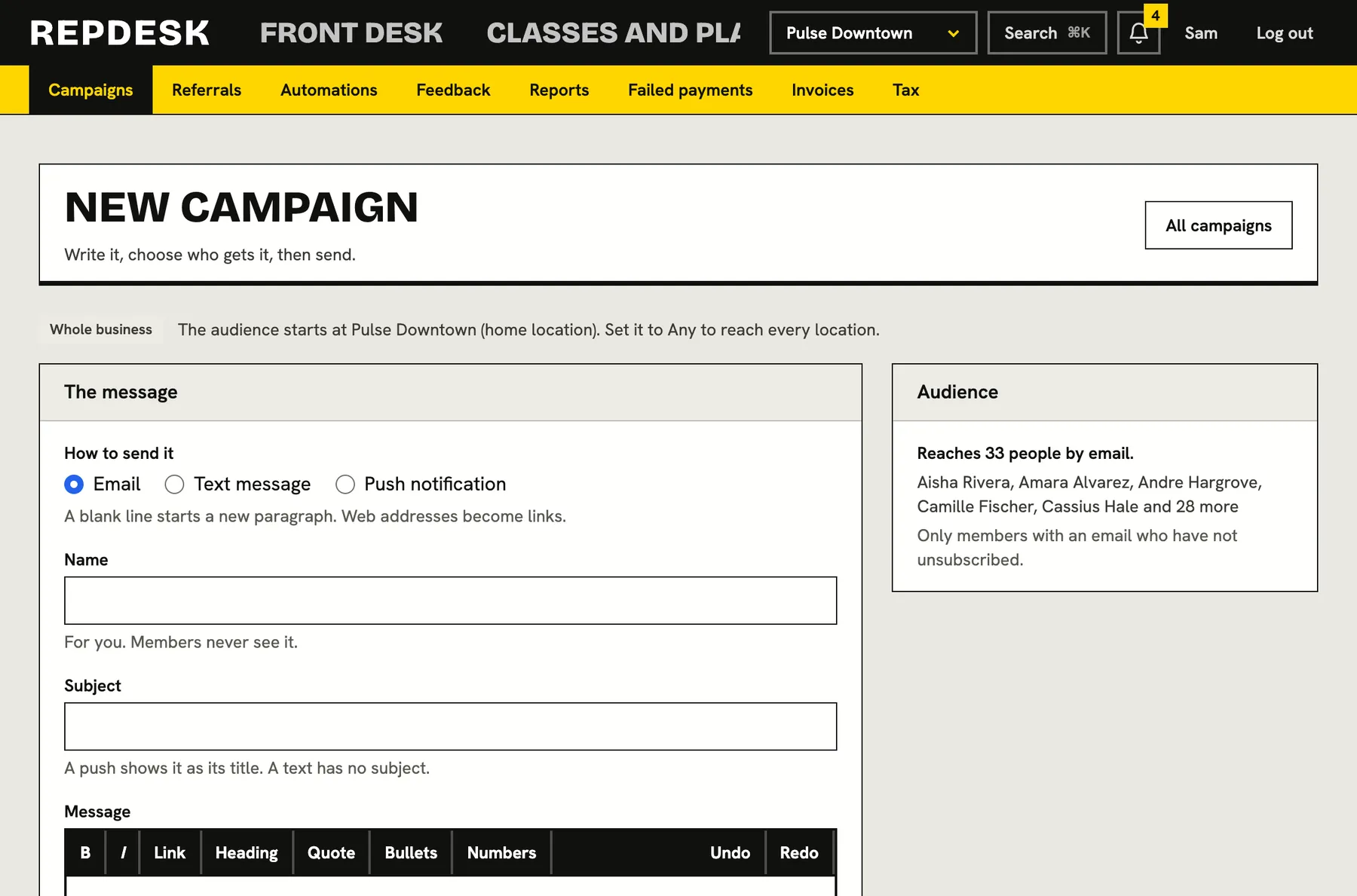Open the Pulse Downtown location dropdown
The width and height of the screenshot is (1357, 896).
tap(873, 33)
